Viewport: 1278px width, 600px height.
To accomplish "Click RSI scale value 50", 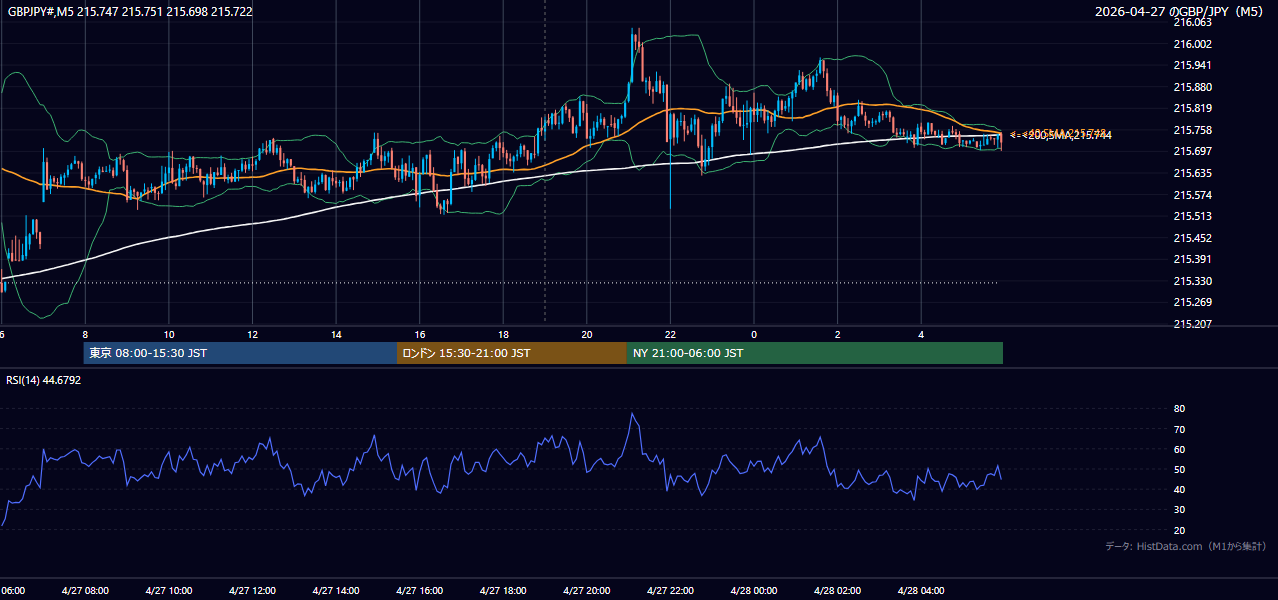I will [x=1179, y=469].
